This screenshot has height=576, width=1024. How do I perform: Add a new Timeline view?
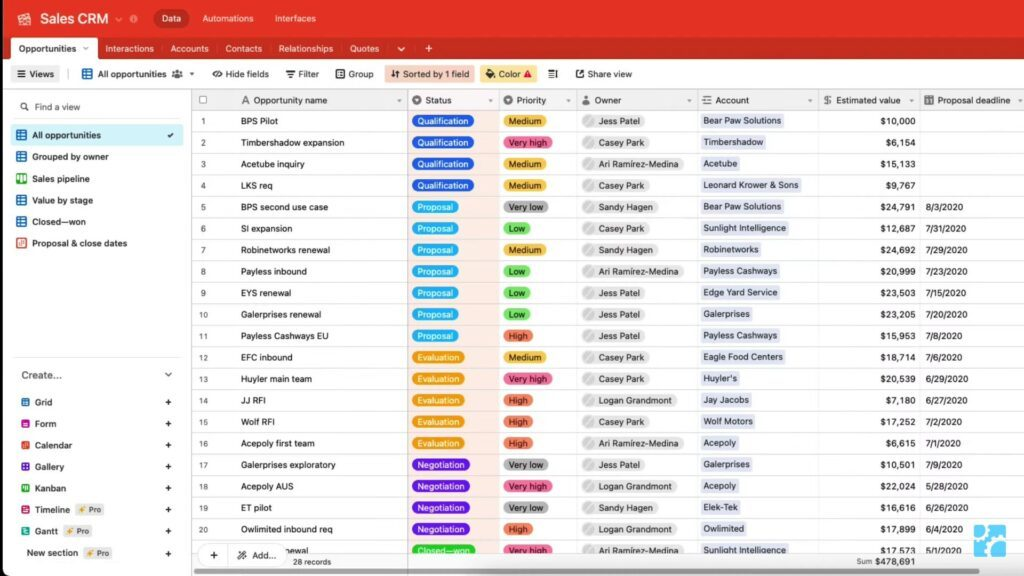(168, 509)
